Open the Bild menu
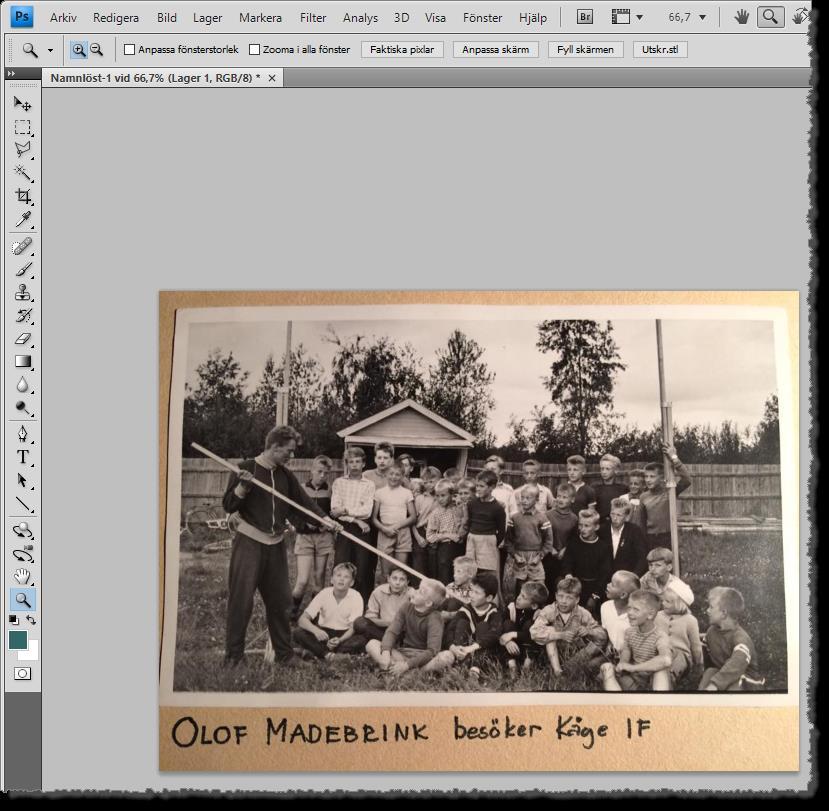This screenshot has height=811, width=829. coord(167,18)
